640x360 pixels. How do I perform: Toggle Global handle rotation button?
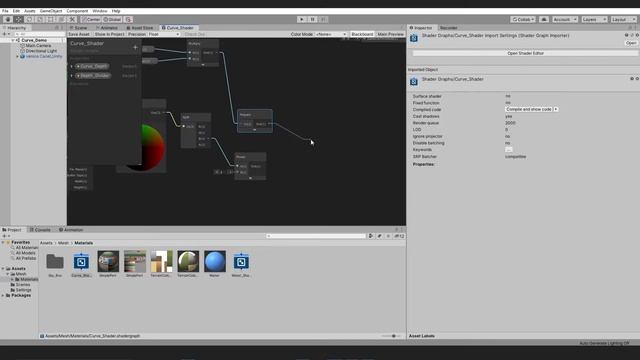click(112, 19)
